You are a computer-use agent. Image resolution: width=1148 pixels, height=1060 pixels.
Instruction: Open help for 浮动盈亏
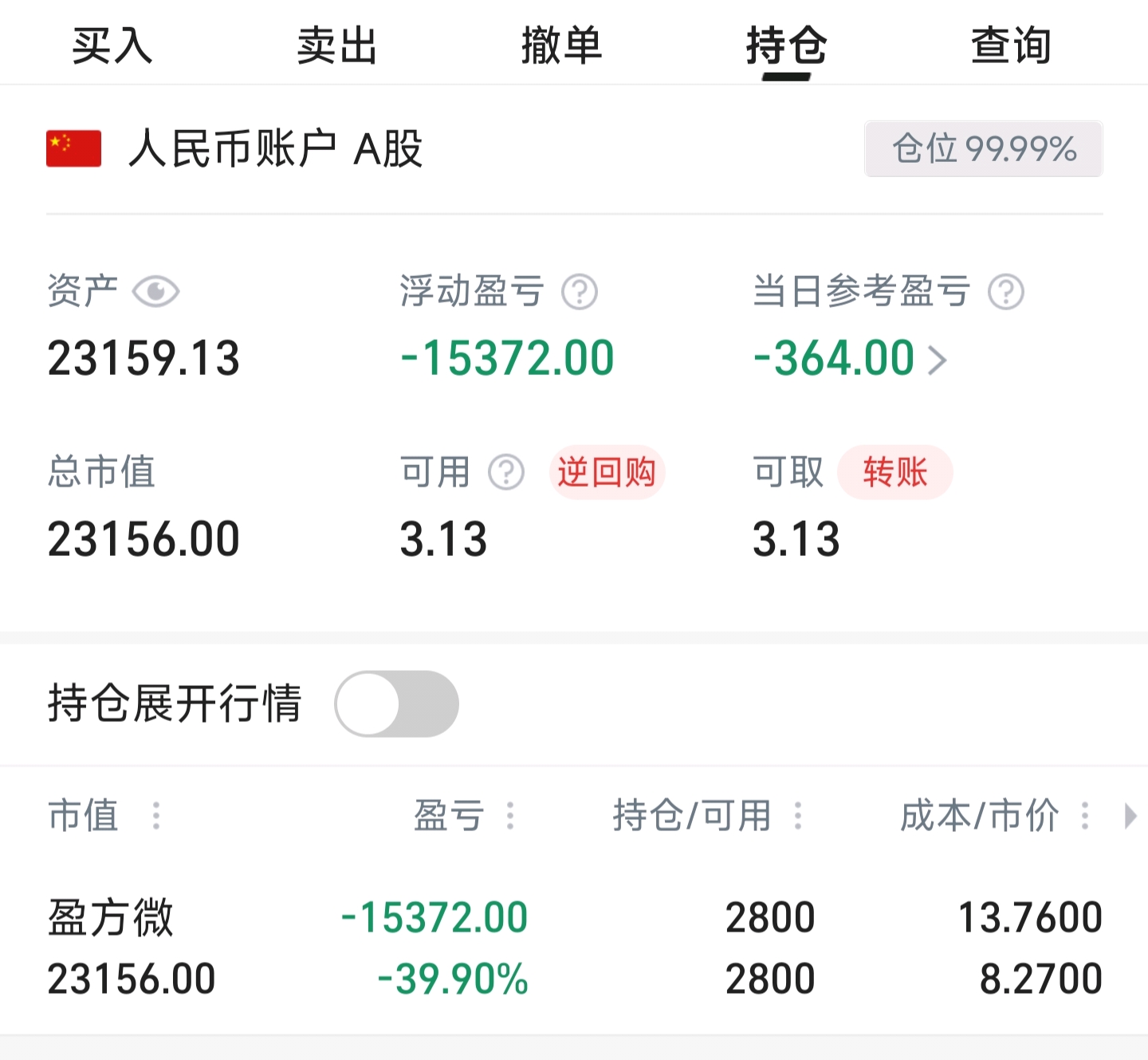click(580, 292)
